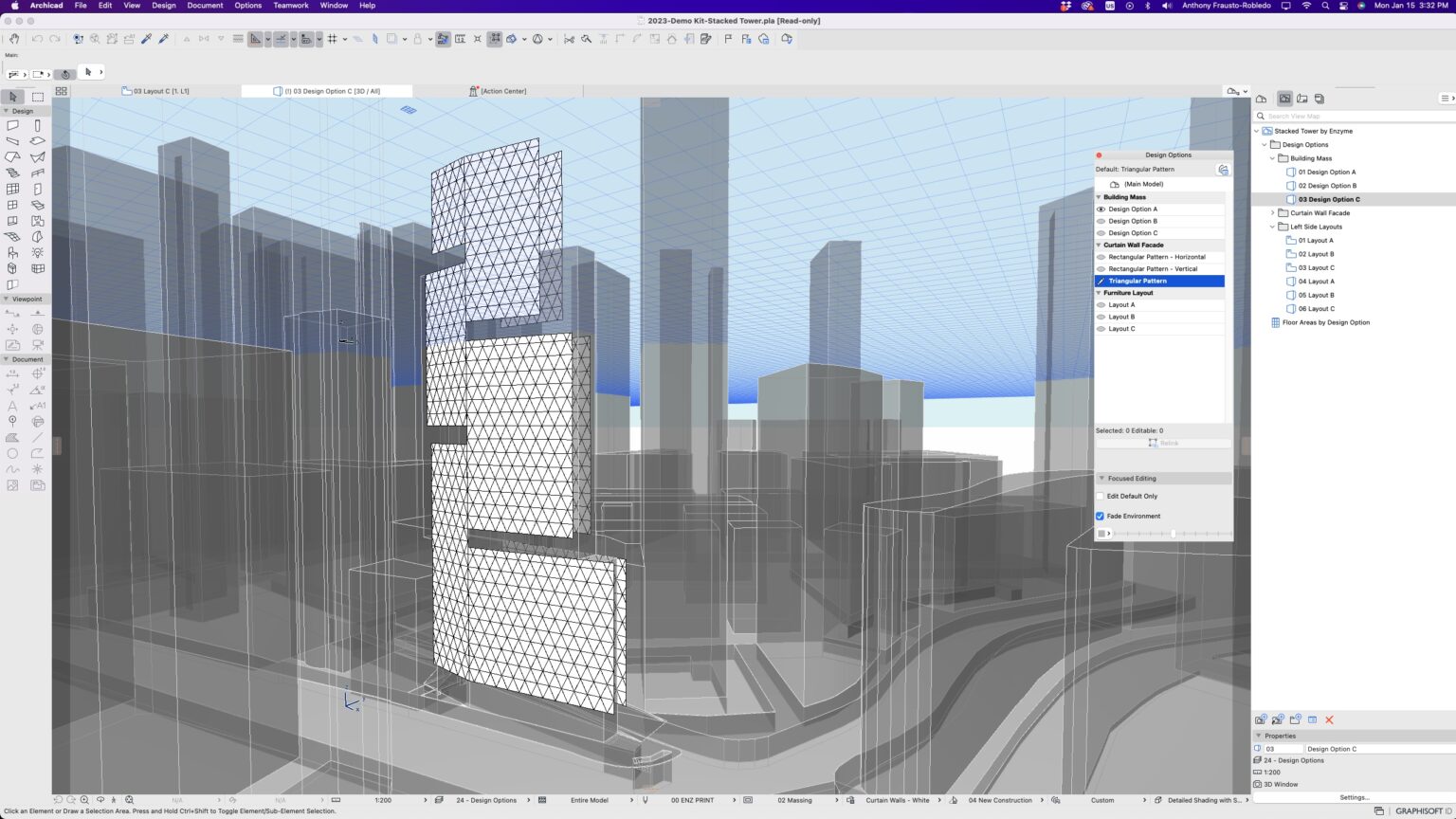
Task: Open the Curtain Wall tool in the Design toolbox
Action: 12,187
